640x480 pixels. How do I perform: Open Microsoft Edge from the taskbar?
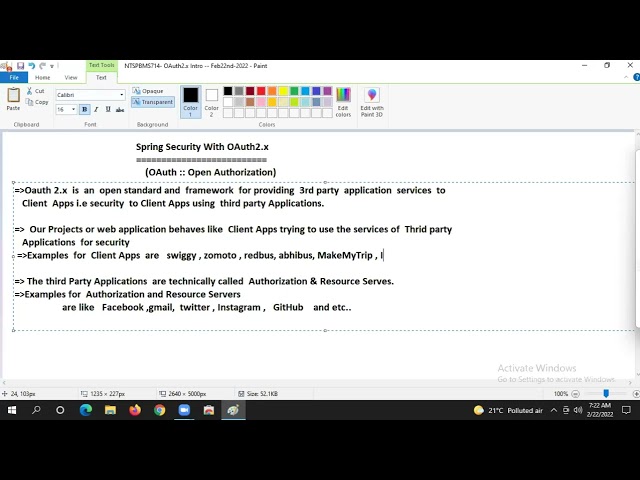(86, 410)
